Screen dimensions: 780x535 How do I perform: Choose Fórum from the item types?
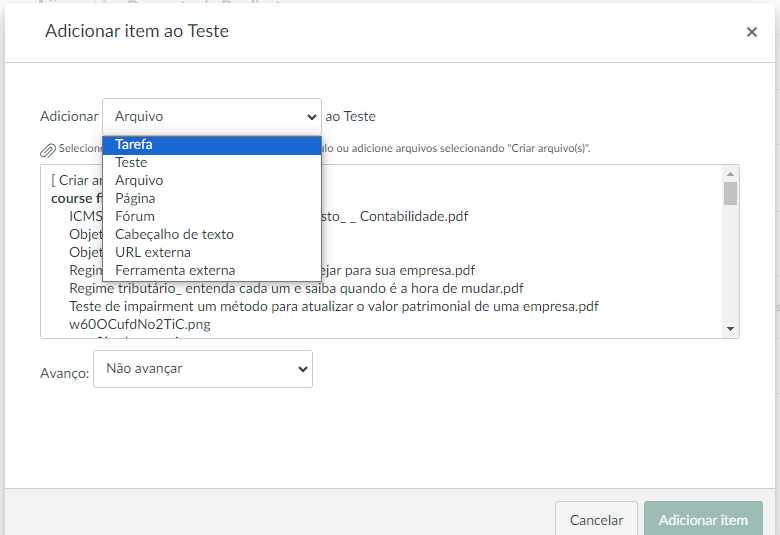135,216
